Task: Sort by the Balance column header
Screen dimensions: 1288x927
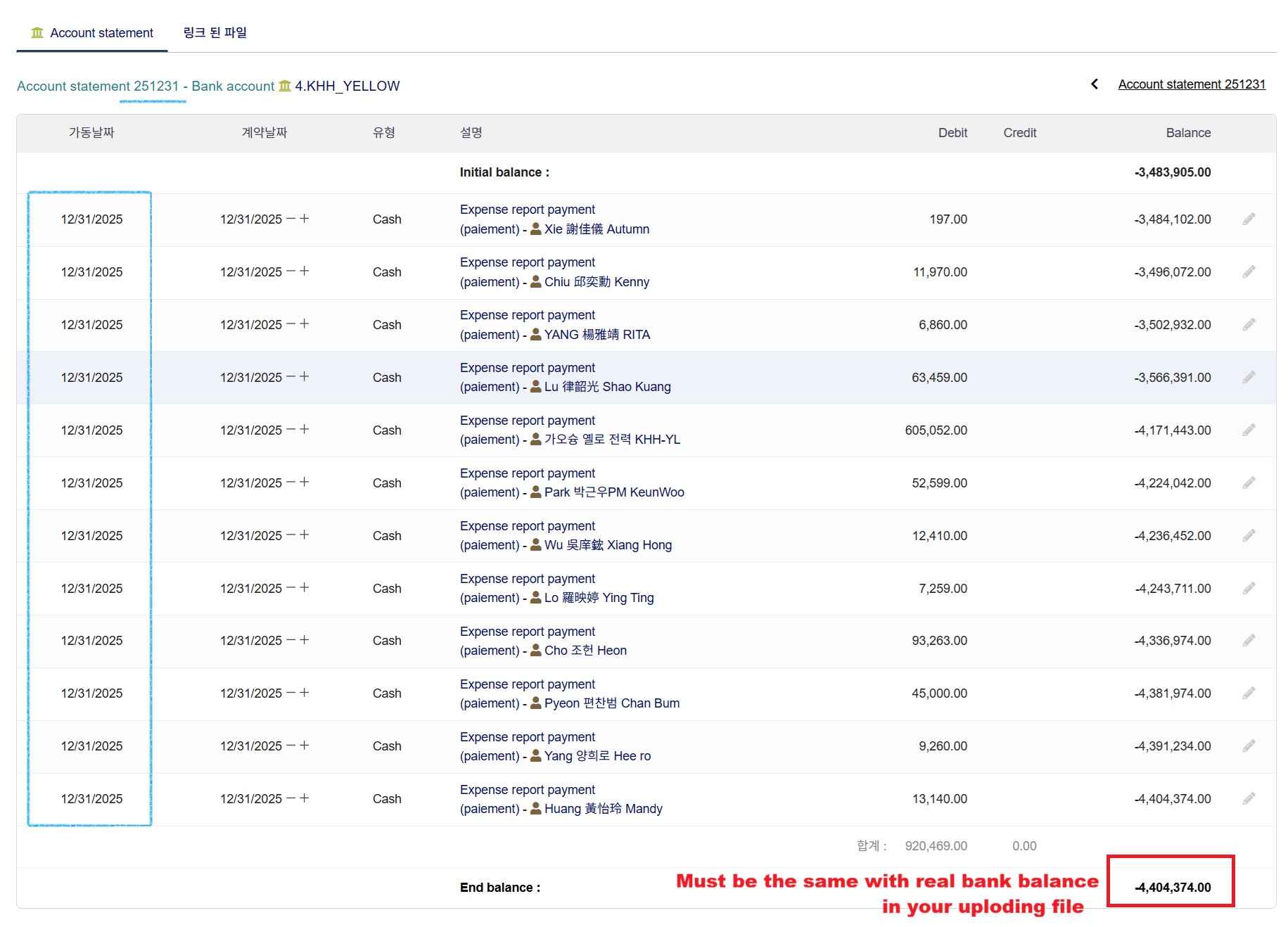Action: click(1187, 133)
